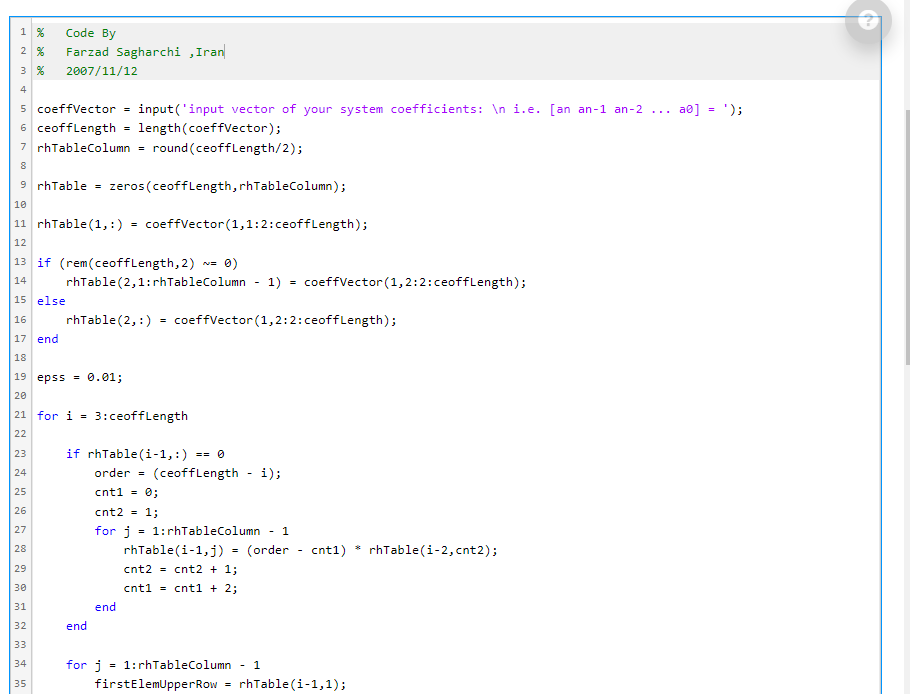The width and height of the screenshot is (910, 694).
Task: Click the 'for i = 3:ceoffLength' line
Action: tap(112, 416)
